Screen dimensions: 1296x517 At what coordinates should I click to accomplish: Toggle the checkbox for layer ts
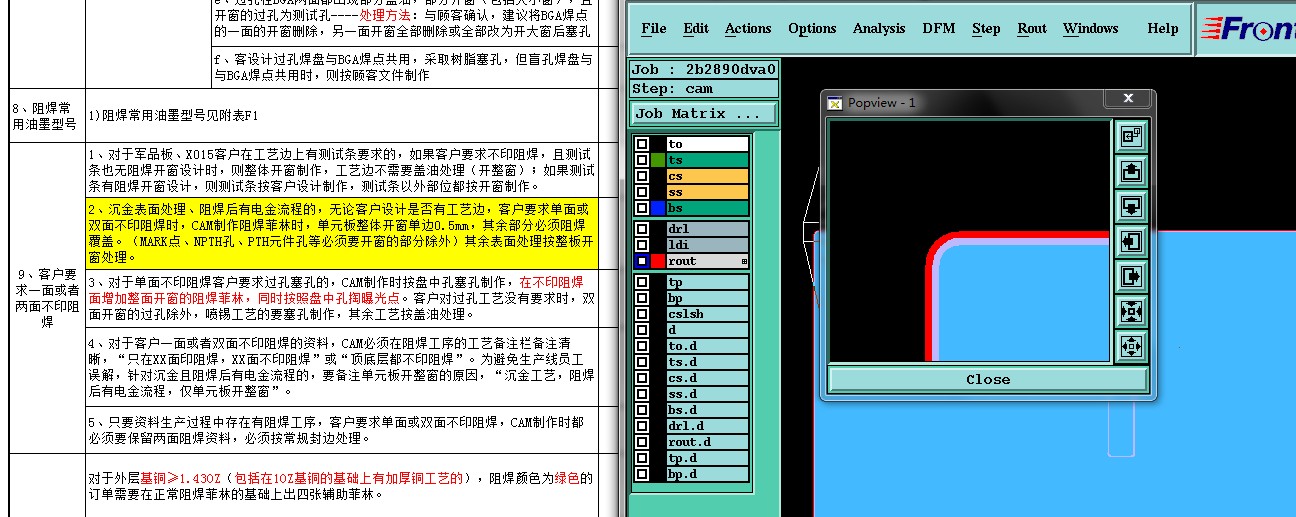(641, 160)
